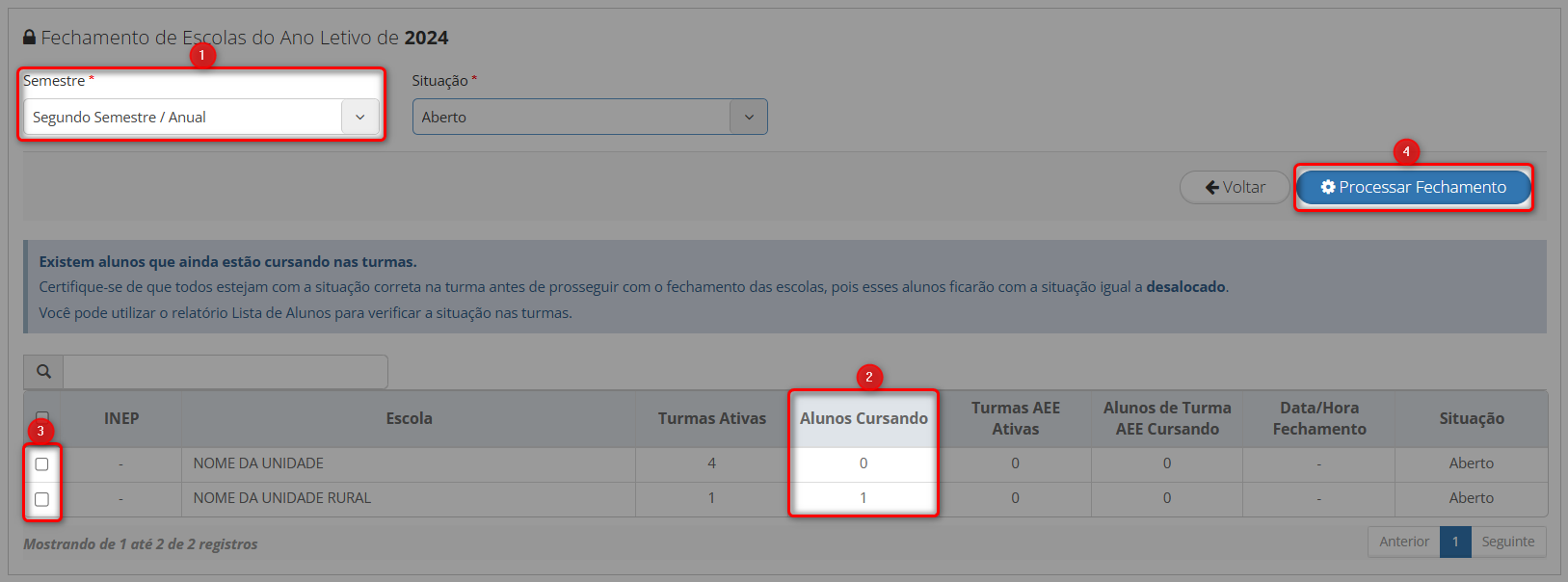1568x582 pixels.
Task: Select page 1 in pagination
Action: click(x=1455, y=542)
